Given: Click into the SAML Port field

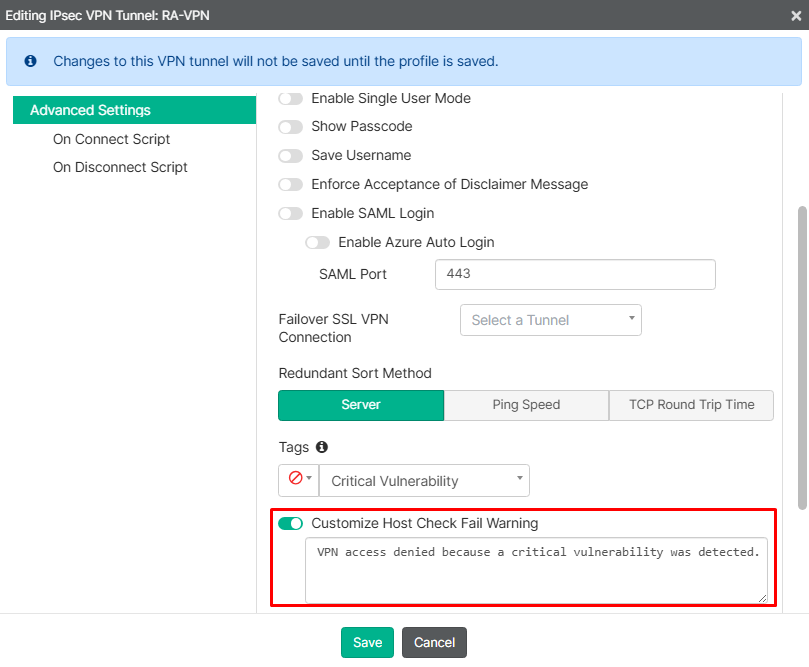Looking at the screenshot, I should [575, 274].
